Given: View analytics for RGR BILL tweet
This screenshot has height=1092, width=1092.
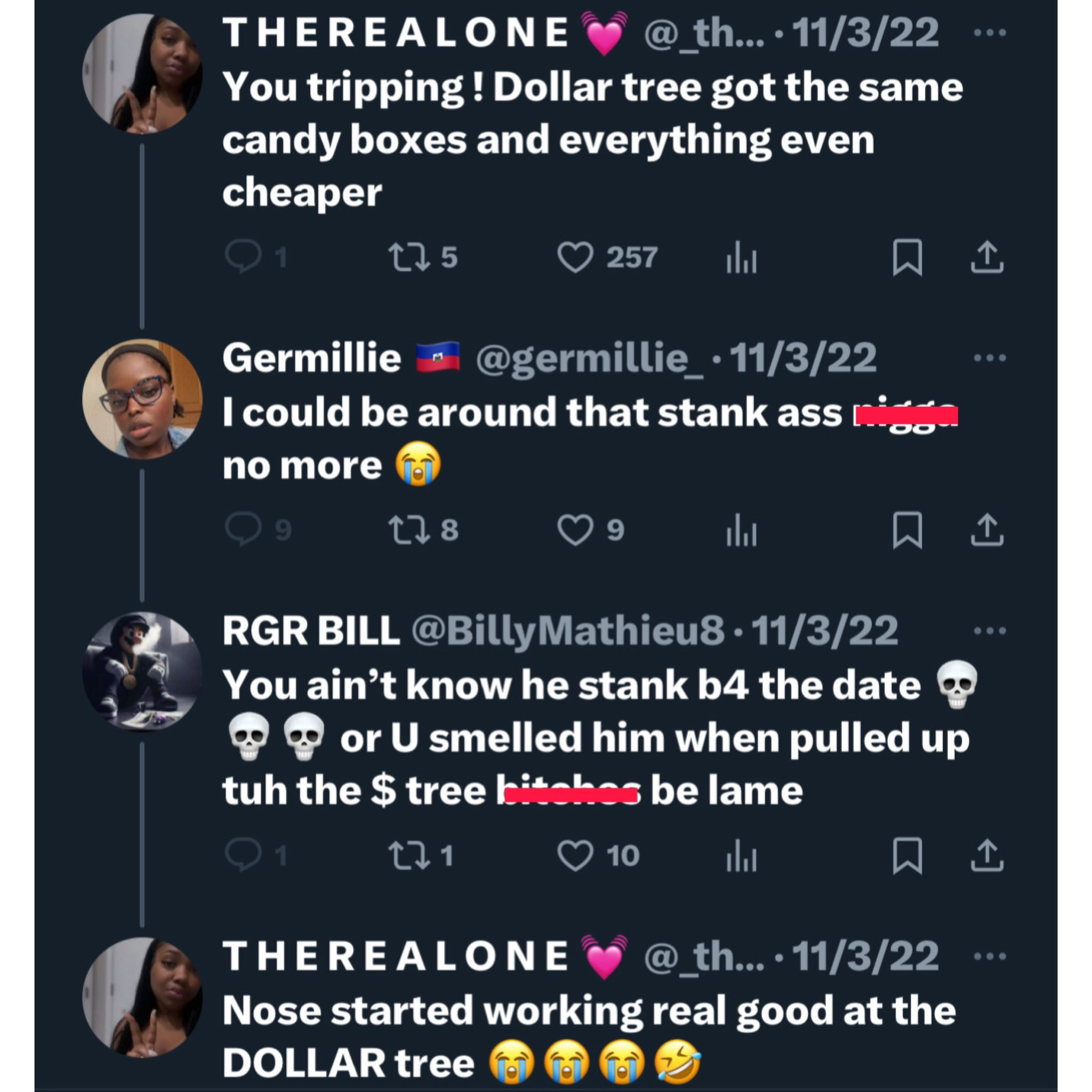Looking at the screenshot, I should point(741,855).
